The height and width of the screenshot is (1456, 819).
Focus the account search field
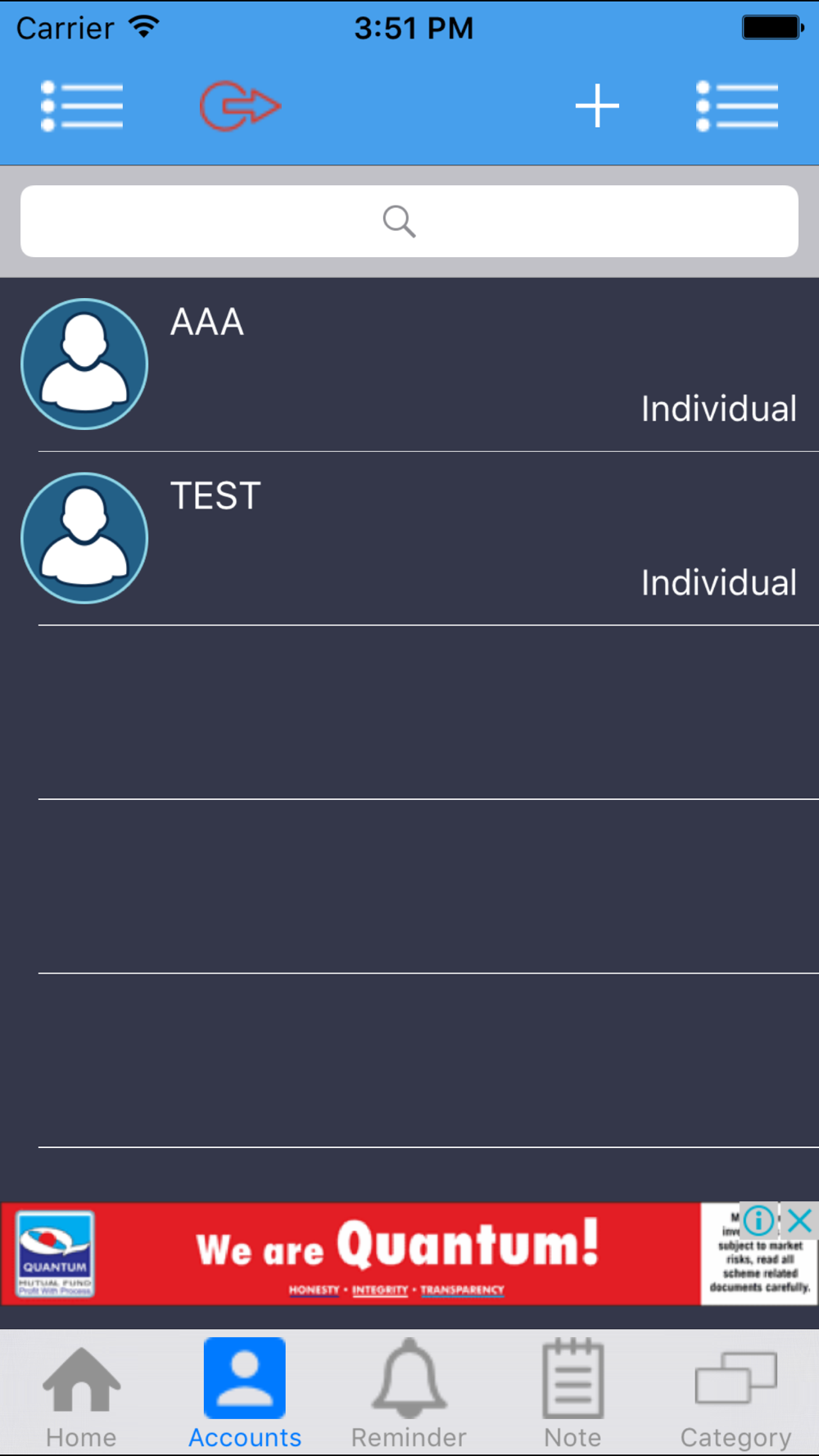pos(409,221)
